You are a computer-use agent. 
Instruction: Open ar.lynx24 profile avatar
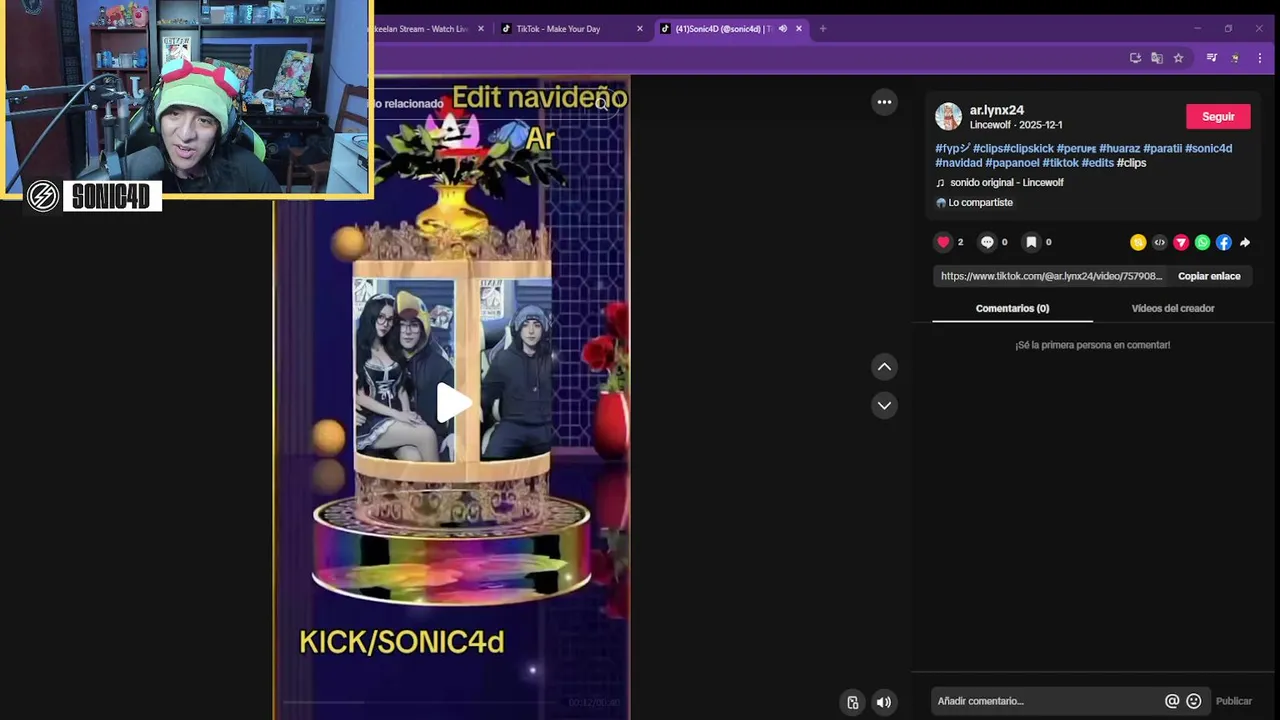coord(948,117)
